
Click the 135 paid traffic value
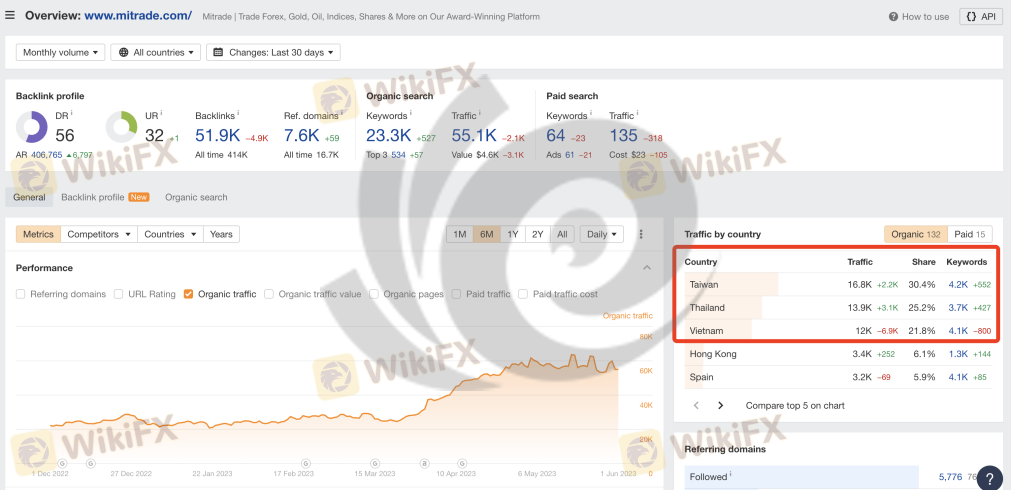623,135
